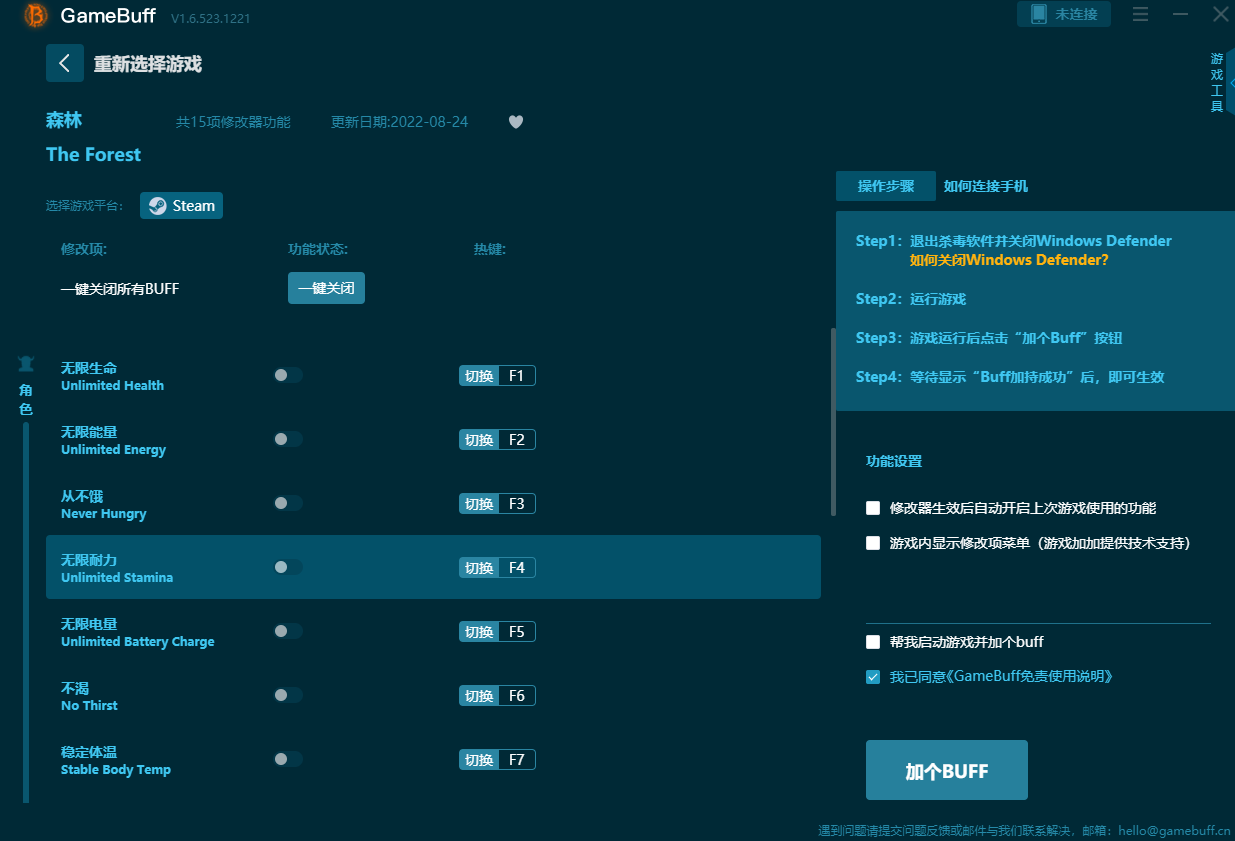Viewport: 1235px width, 841px height.
Task: Click the 加个BUFF button
Action: pyautogui.click(x=947, y=770)
